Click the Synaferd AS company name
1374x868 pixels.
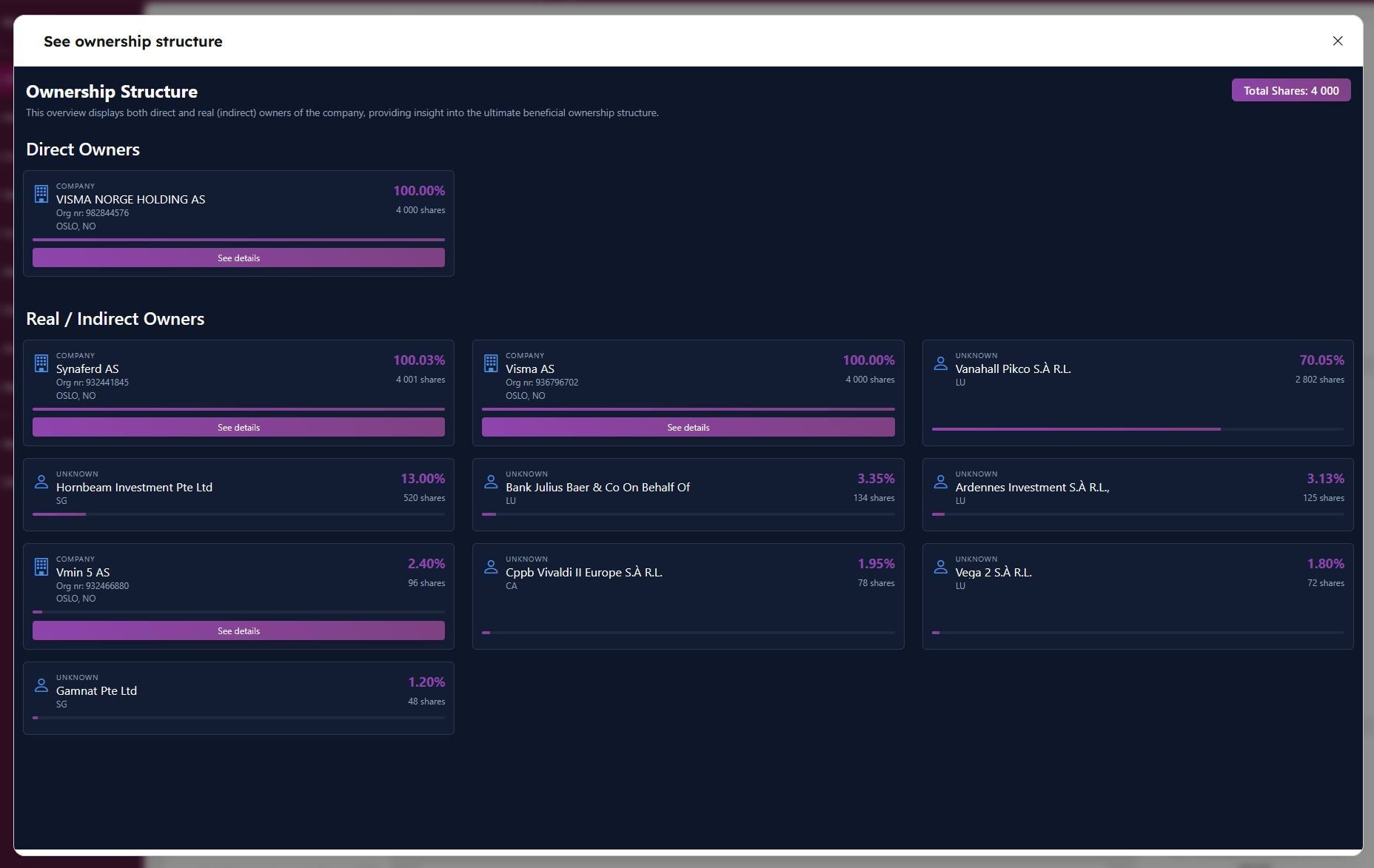tap(87, 369)
